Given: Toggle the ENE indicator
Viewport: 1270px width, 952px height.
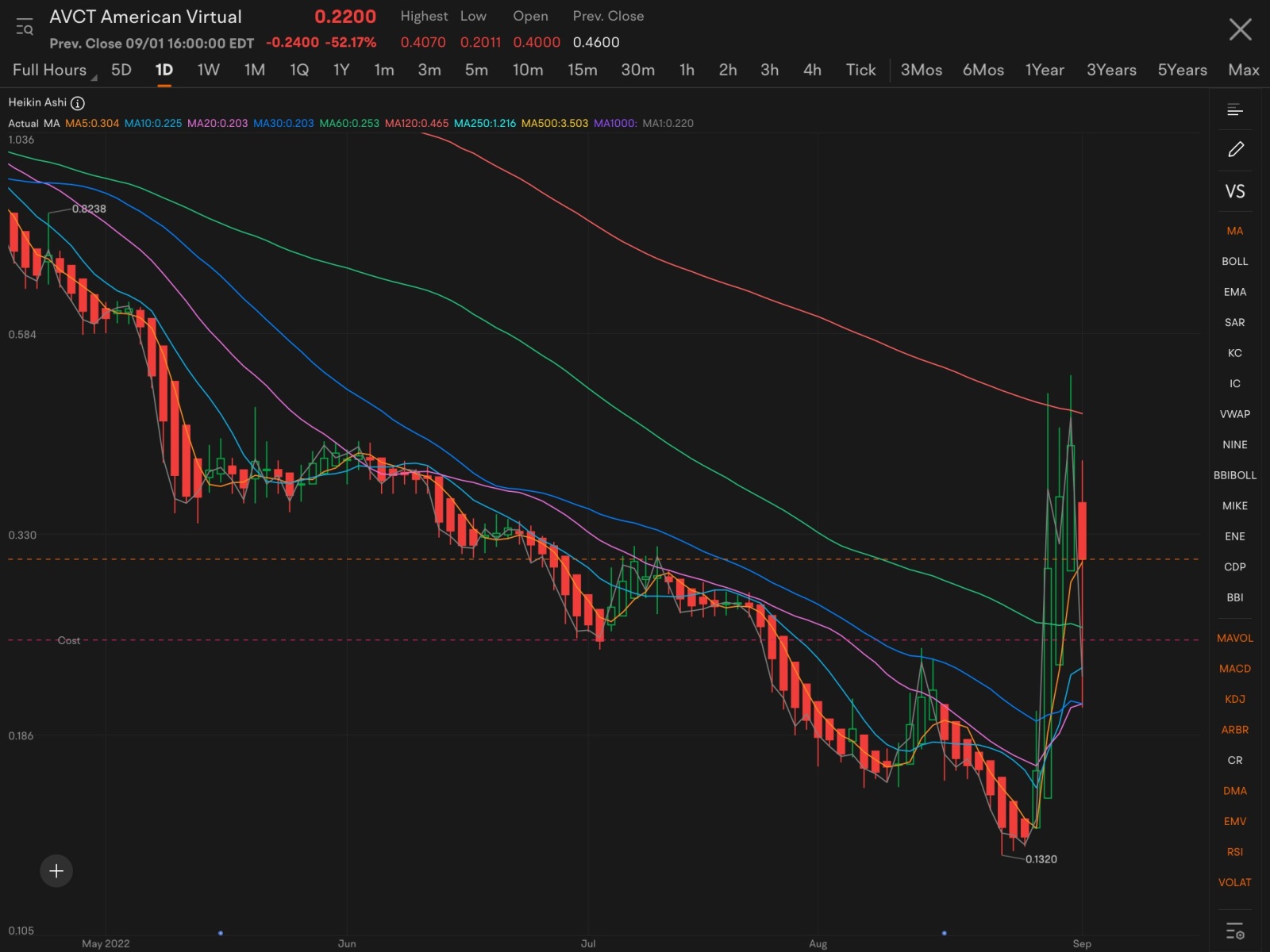Looking at the screenshot, I should point(1235,536).
